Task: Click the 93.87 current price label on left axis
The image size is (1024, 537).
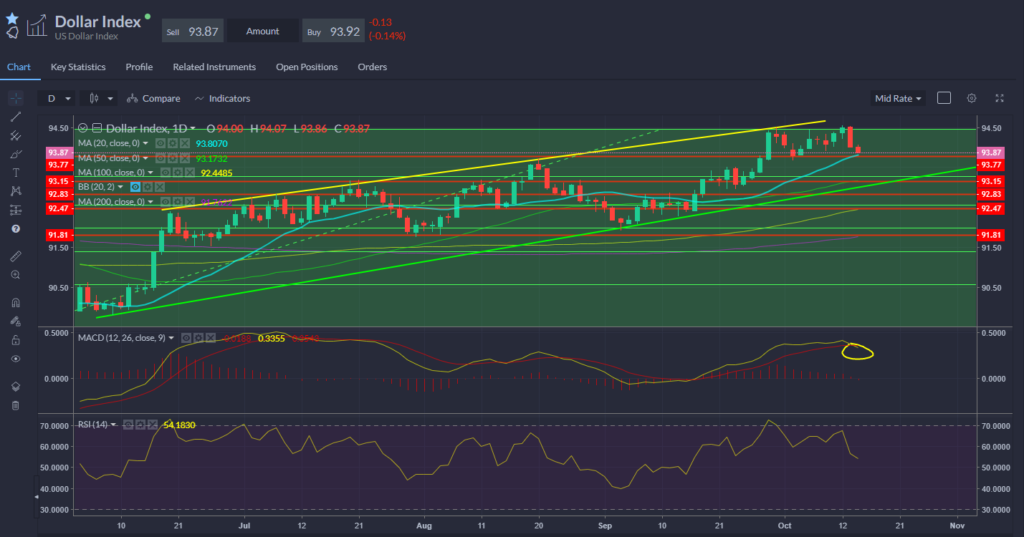Action: click(x=58, y=152)
